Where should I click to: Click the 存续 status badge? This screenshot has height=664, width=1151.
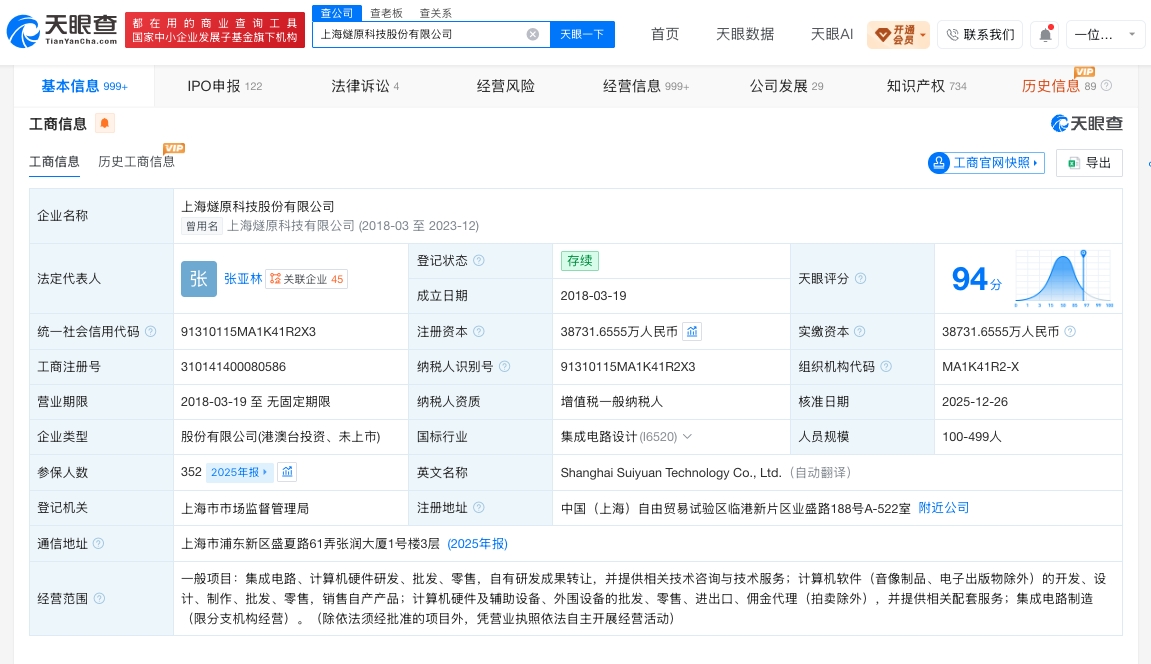pyautogui.click(x=580, y=260)
